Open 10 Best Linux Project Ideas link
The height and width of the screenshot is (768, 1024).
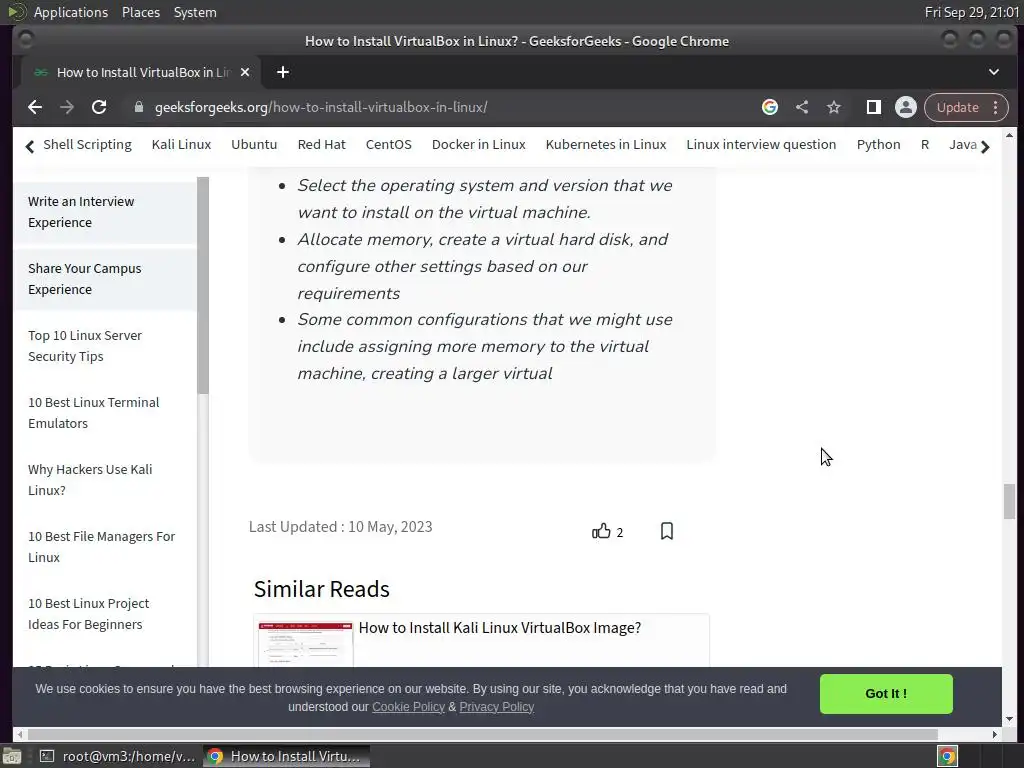(x=88, y=614)
